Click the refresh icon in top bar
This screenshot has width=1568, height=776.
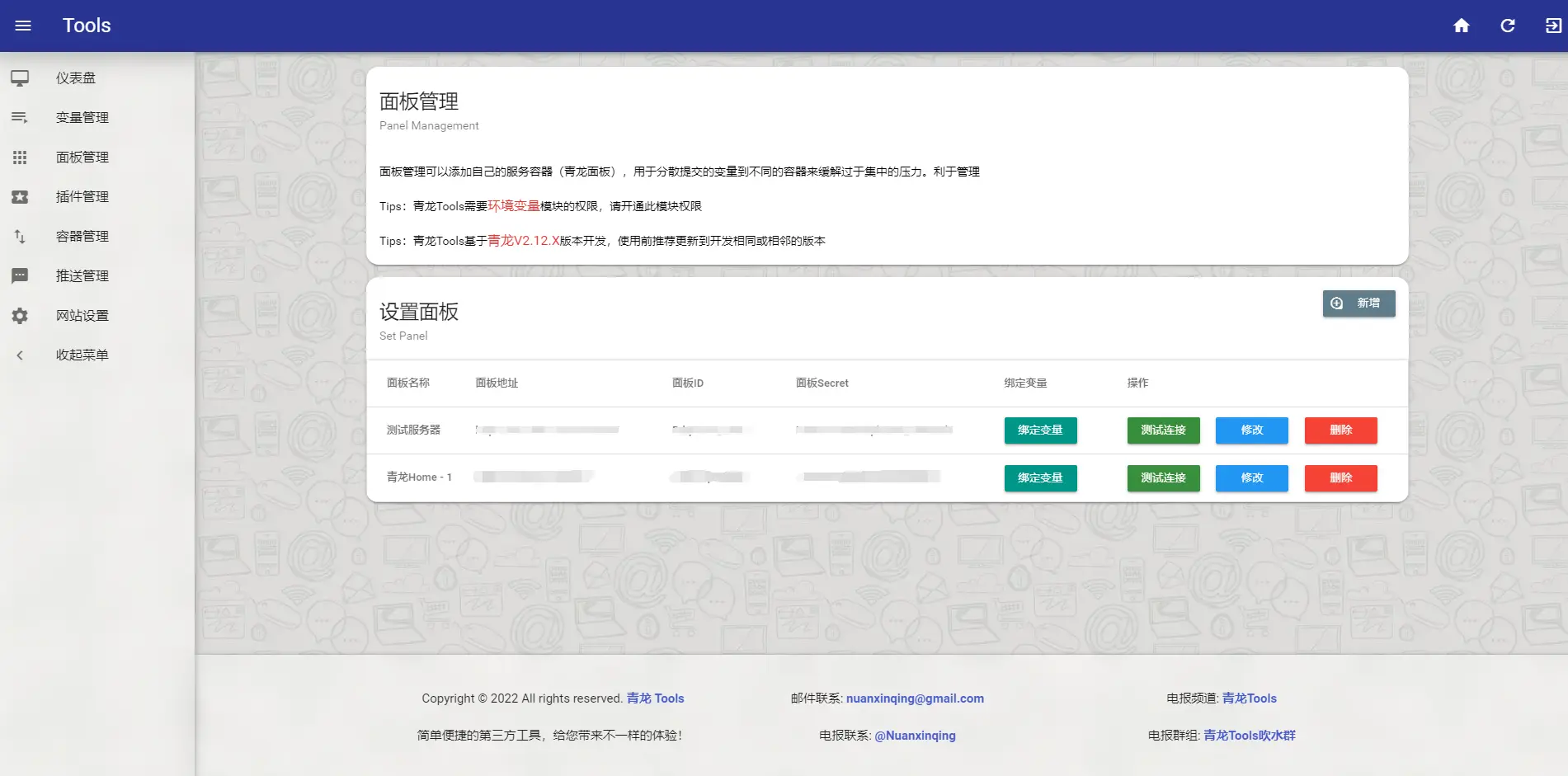click(1508, 26)
